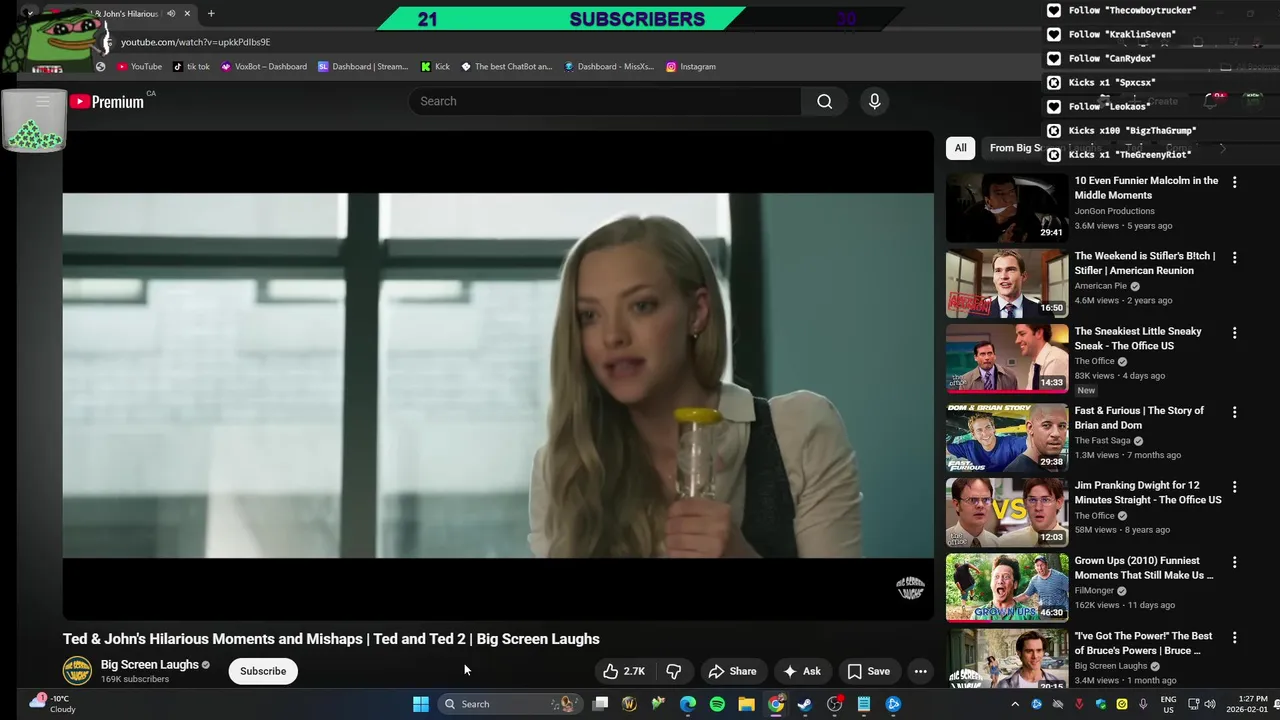This screenshot has width=1280, height=720.
Task: Click the taskbar volume speaker icon
Action: coord(1208,704)
